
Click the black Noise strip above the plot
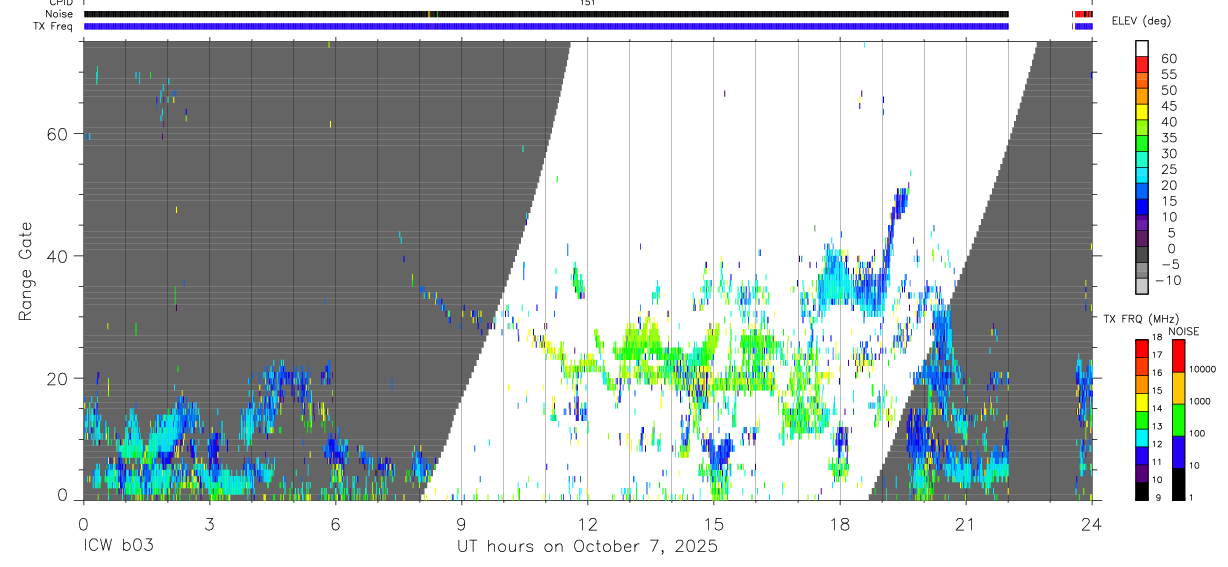pyautogui.click(x=546, y=14)
